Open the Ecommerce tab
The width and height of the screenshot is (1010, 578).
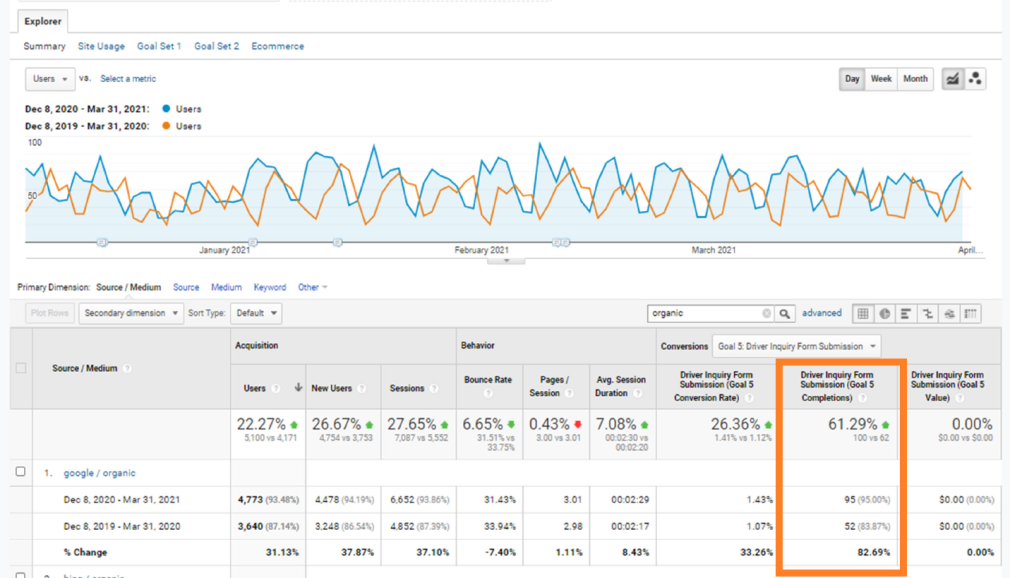pos(278,46)
